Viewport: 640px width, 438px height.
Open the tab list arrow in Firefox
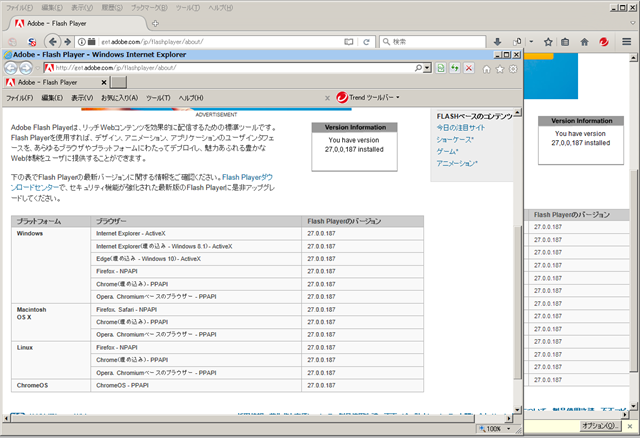(633, 23)
